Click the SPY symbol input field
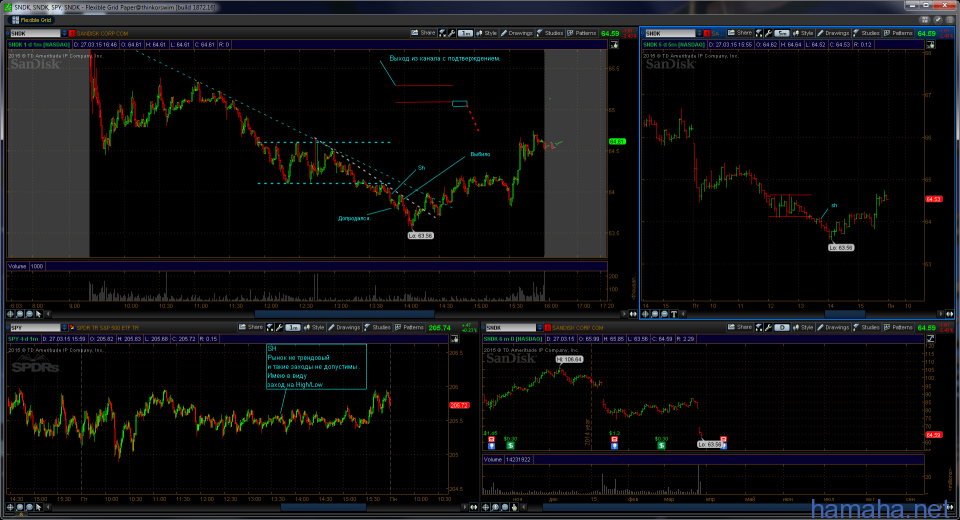The width and height of the screenshot is (960, 520). pos(34,328)
